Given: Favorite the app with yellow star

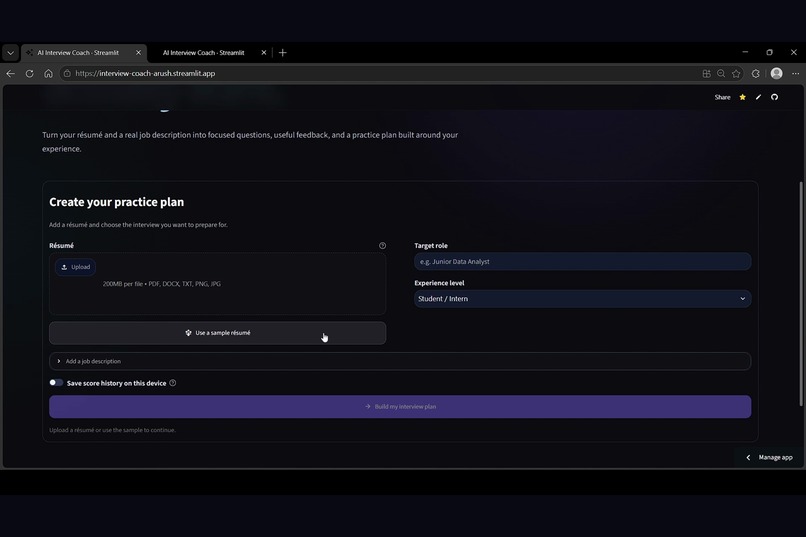Looking at the screenshot, I should click(742, 97).
